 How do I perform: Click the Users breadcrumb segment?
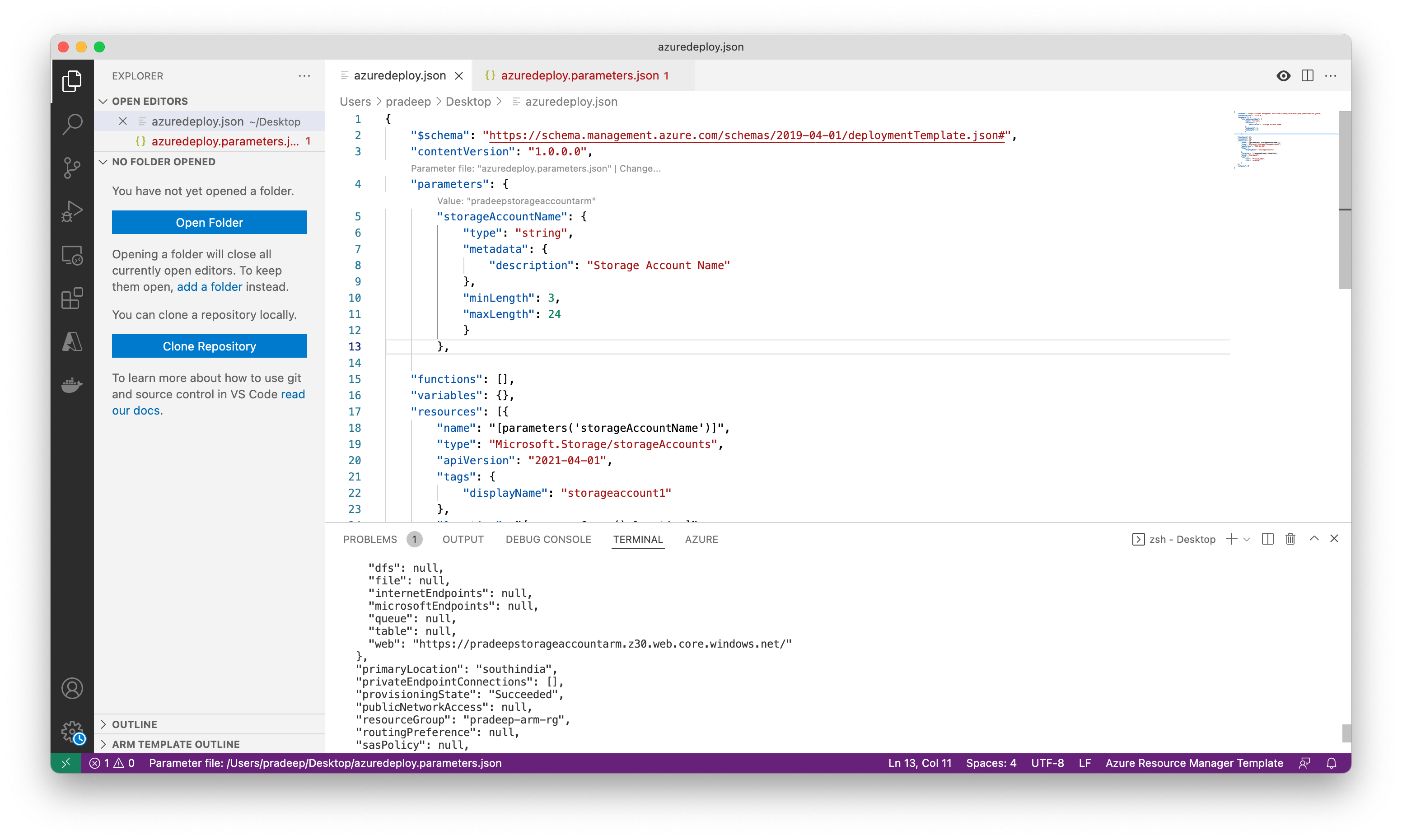pos(355,102)
